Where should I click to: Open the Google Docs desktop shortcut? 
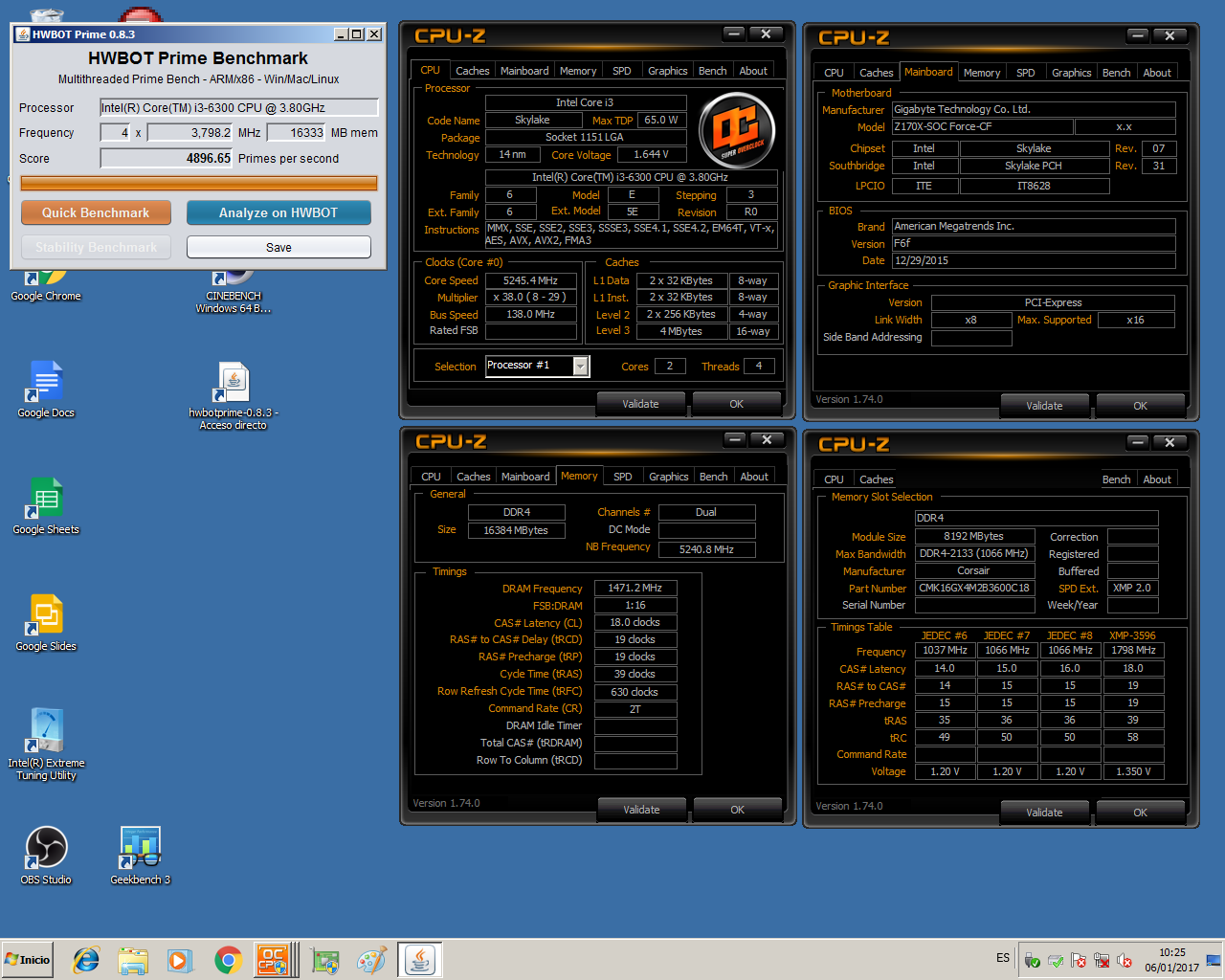[45, 390]
